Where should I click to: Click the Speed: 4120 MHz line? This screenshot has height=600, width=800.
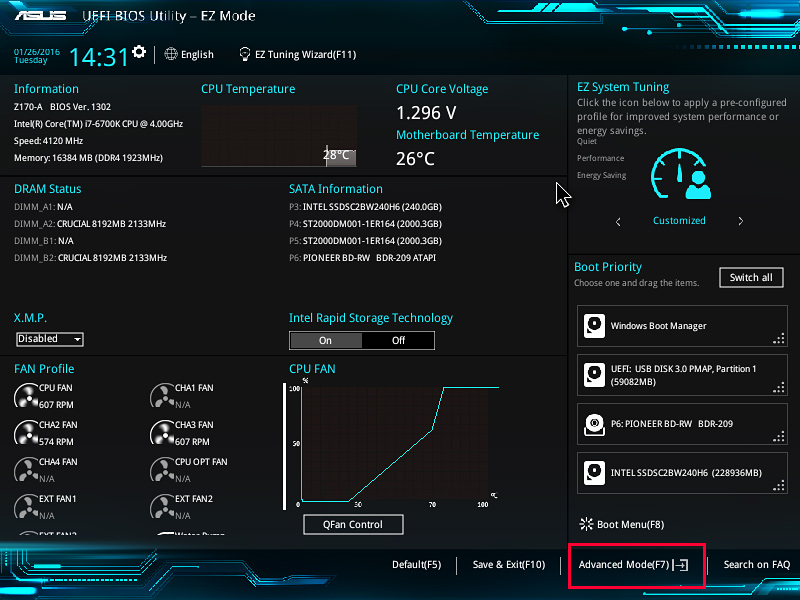coord(48,141)
